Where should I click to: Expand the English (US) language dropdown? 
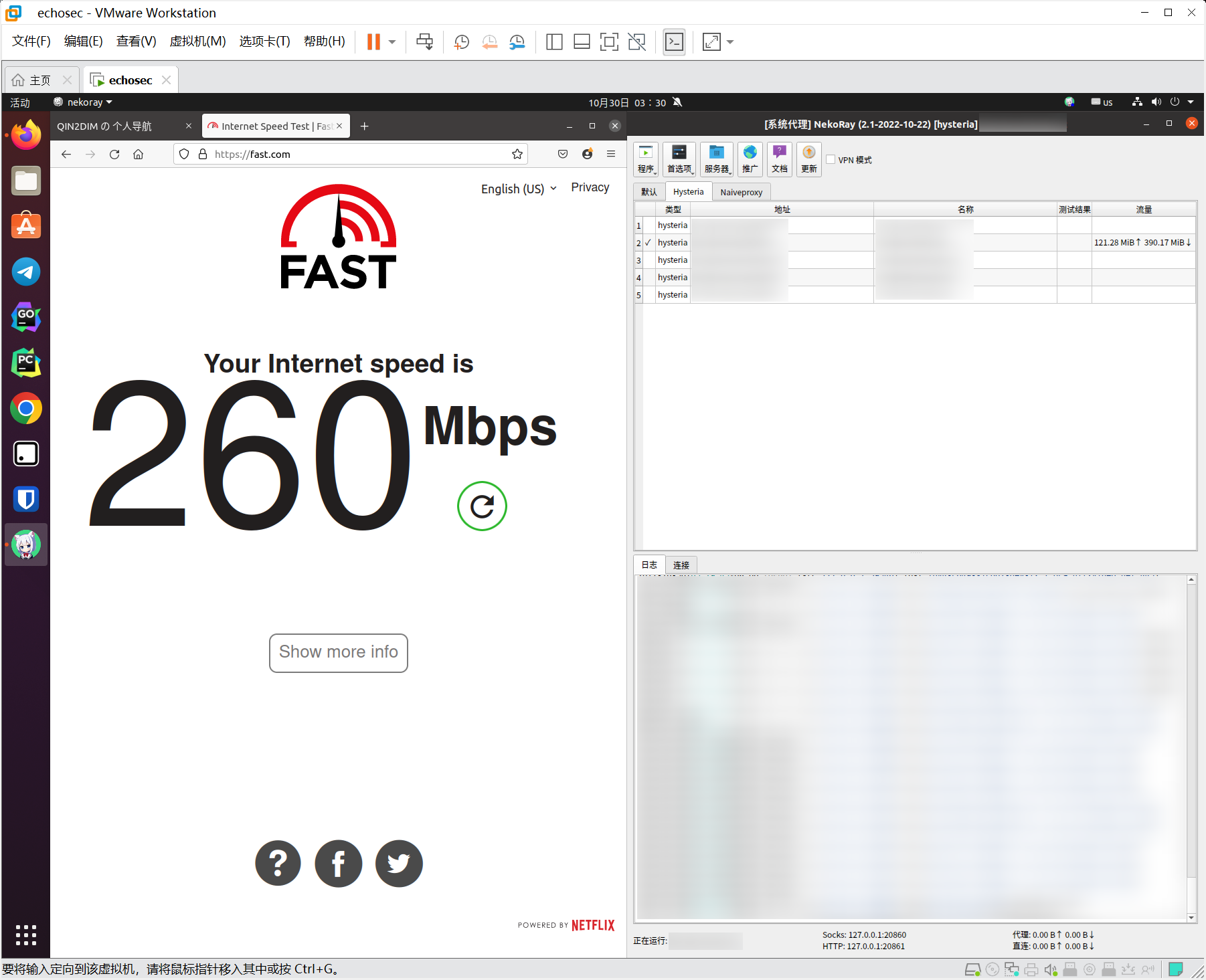pos(519,189)
